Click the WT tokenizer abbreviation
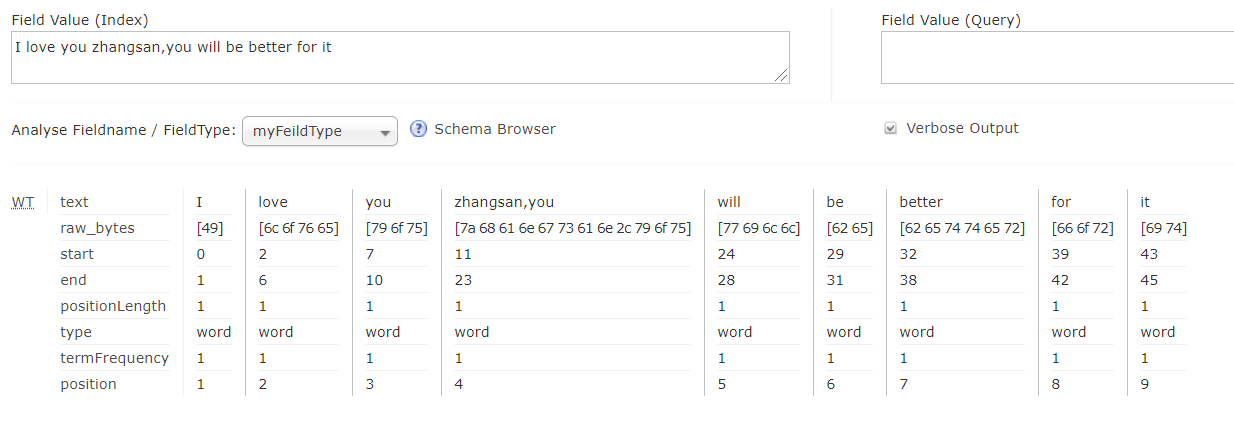Image resolution: width=1234 pixels, height=436 pixels. click(x=22, y=203)
